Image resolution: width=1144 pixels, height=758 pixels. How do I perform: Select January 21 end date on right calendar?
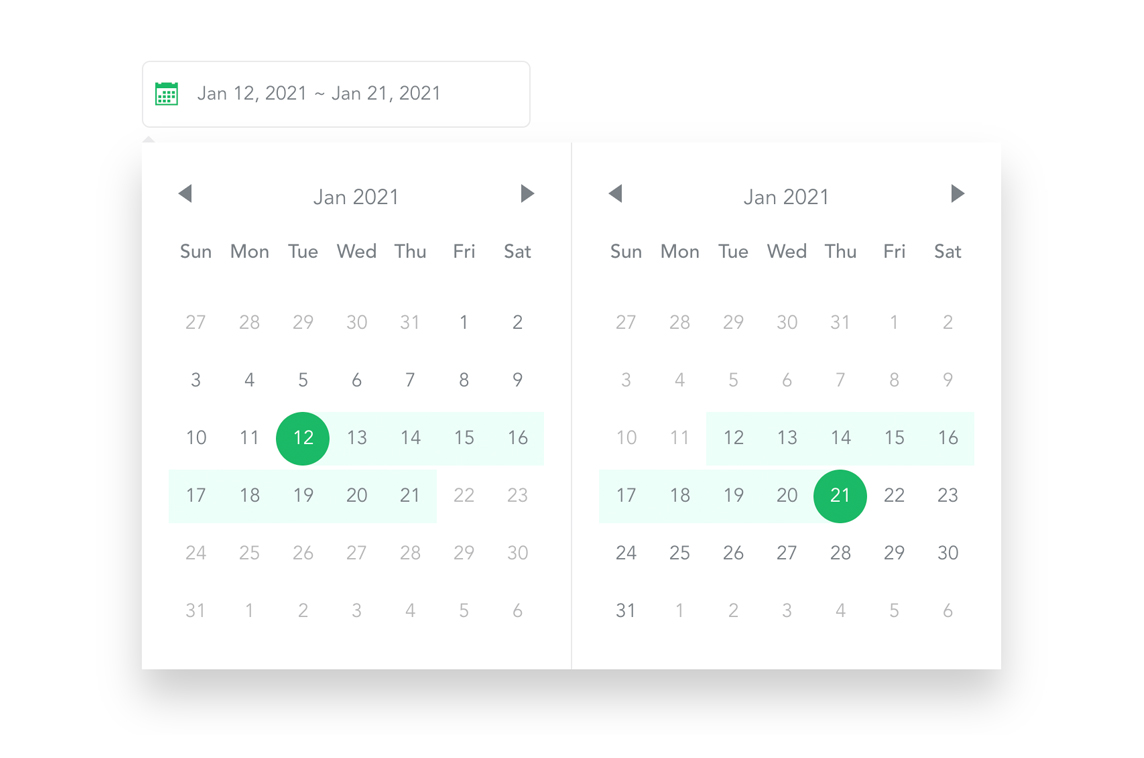[840, 495]
